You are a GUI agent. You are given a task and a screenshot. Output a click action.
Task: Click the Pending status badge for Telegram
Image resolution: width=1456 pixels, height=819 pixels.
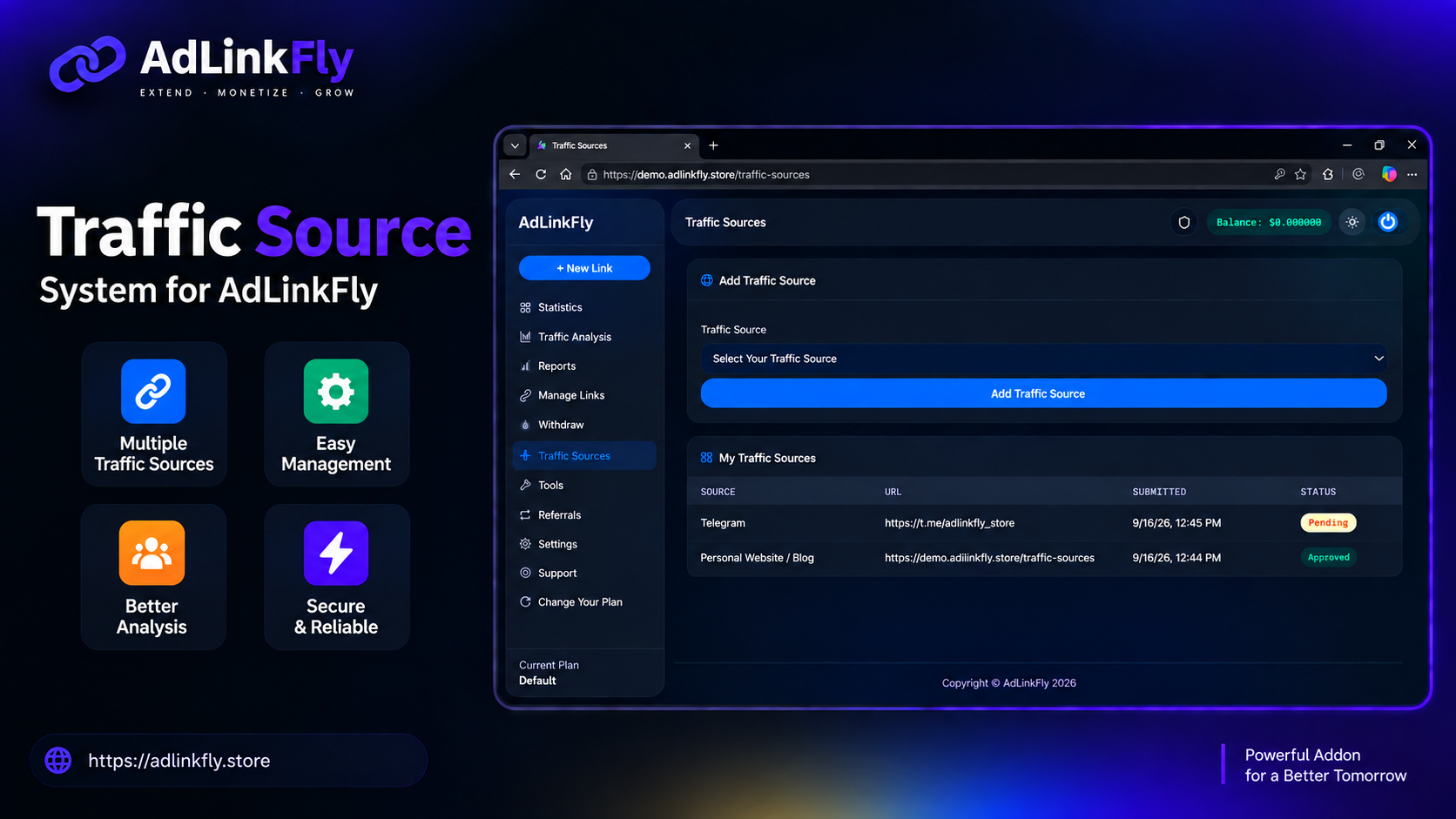pyautogui.click(x=1328, y=523)
